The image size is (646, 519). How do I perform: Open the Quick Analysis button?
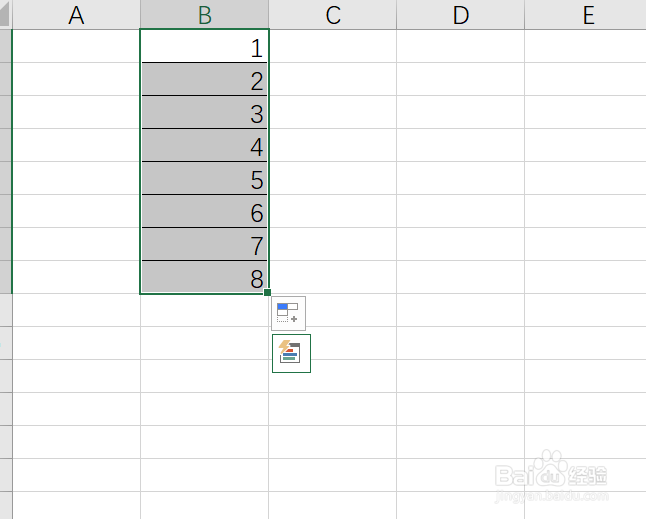pos(291,353)
